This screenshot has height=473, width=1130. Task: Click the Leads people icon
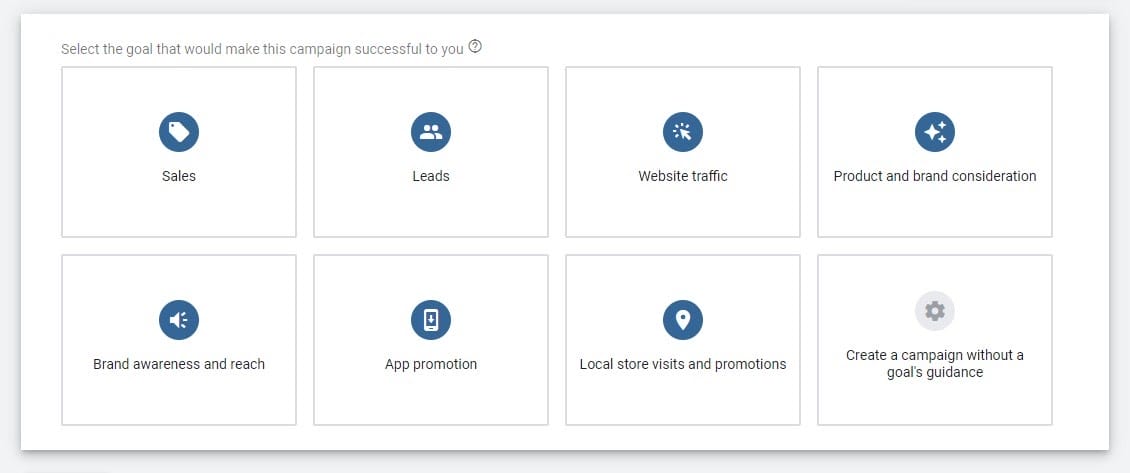click(x=431, y=132)
